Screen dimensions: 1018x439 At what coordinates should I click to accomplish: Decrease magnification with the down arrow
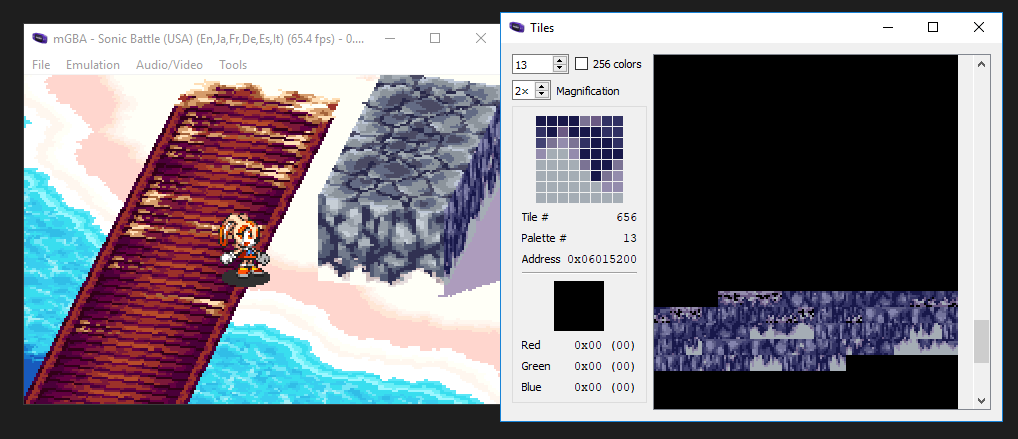tap(542, 95)
